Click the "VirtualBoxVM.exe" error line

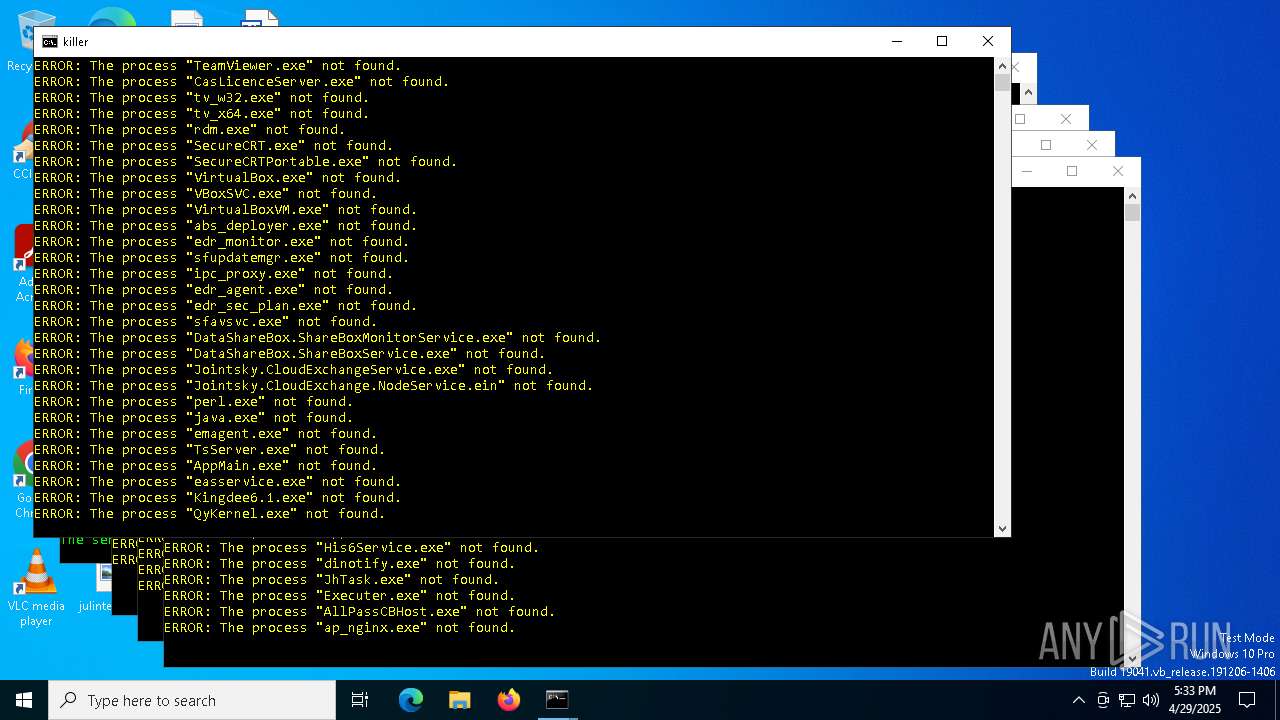pyautogui.click(x=225, y=210)
